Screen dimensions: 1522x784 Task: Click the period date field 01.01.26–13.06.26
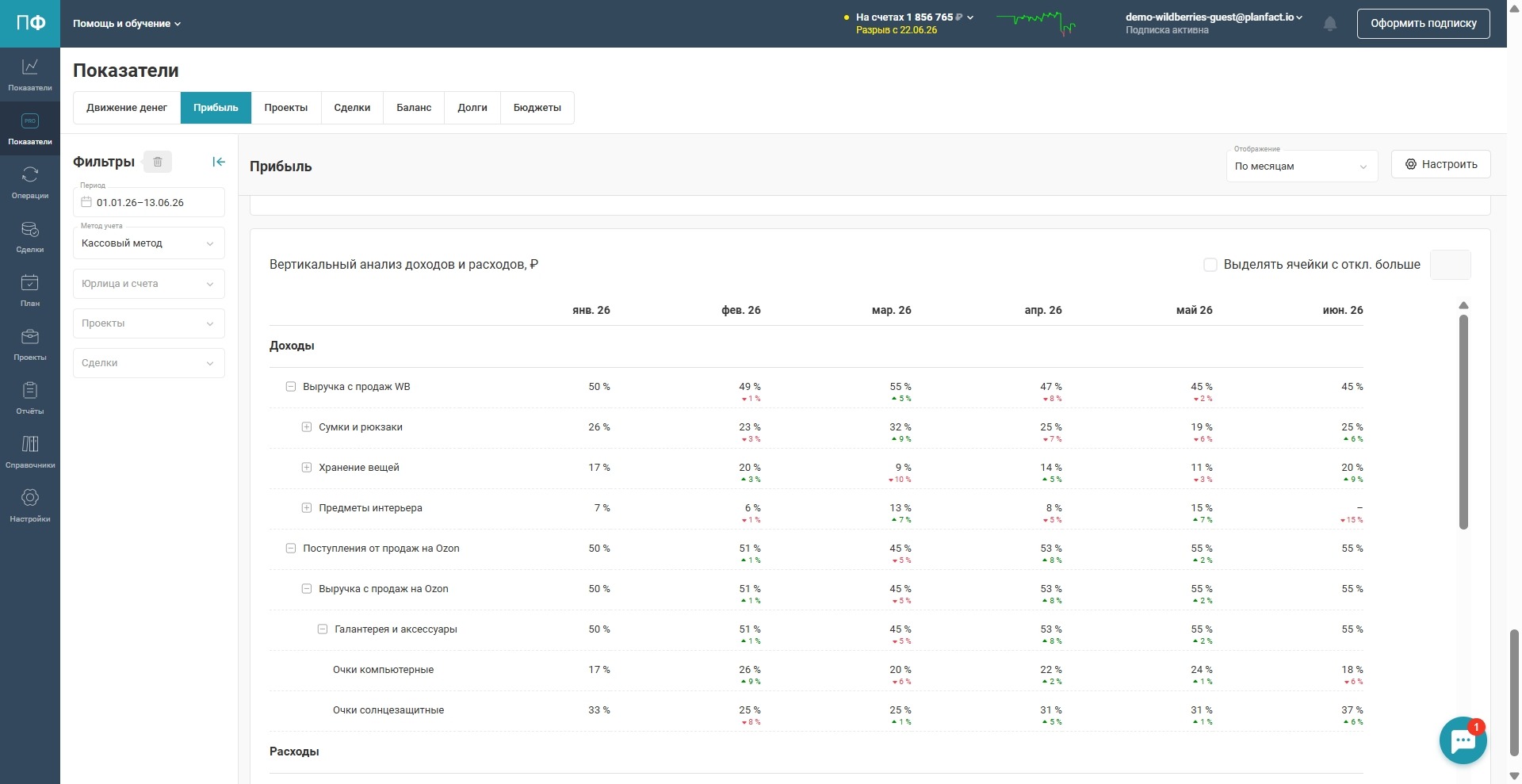click(x=149, y=203)
